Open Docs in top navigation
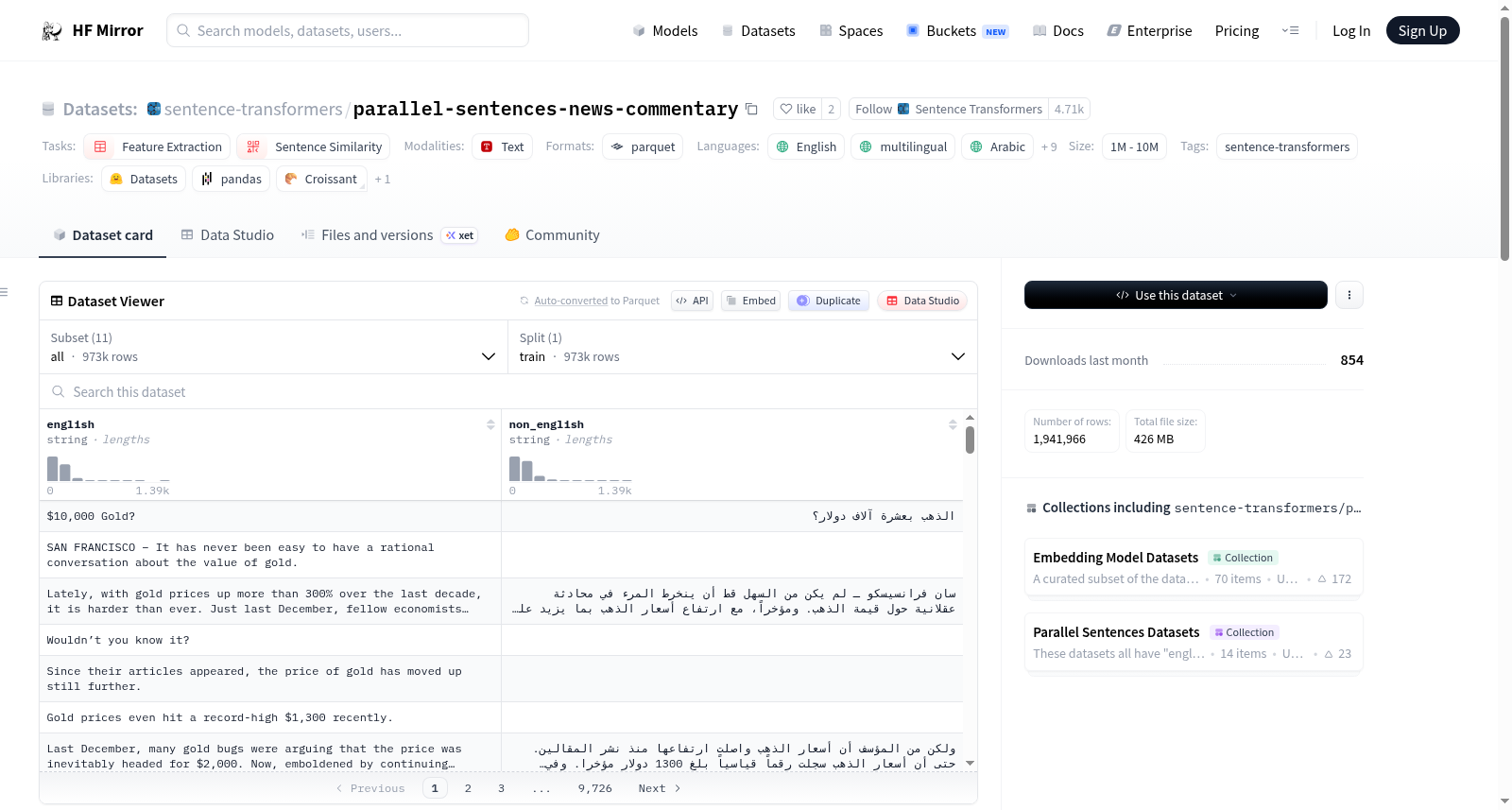Screen dimensions: 1512x810 (x=1058, y=31)
